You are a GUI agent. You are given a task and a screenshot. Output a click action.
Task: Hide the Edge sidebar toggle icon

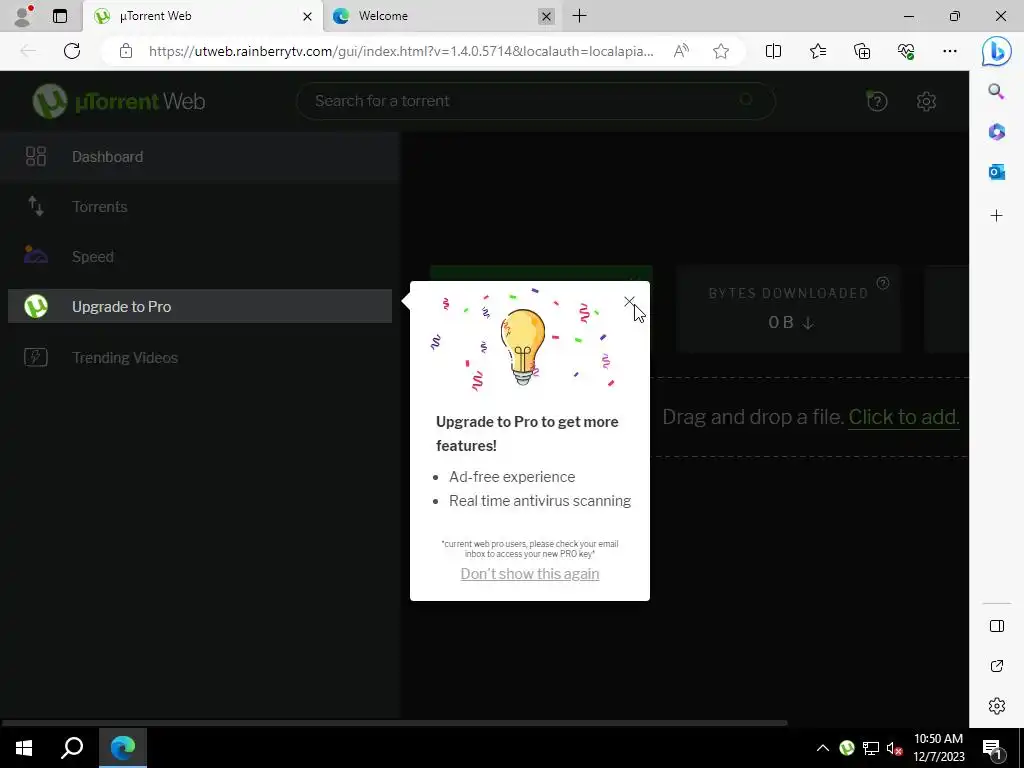coord(997,626)
